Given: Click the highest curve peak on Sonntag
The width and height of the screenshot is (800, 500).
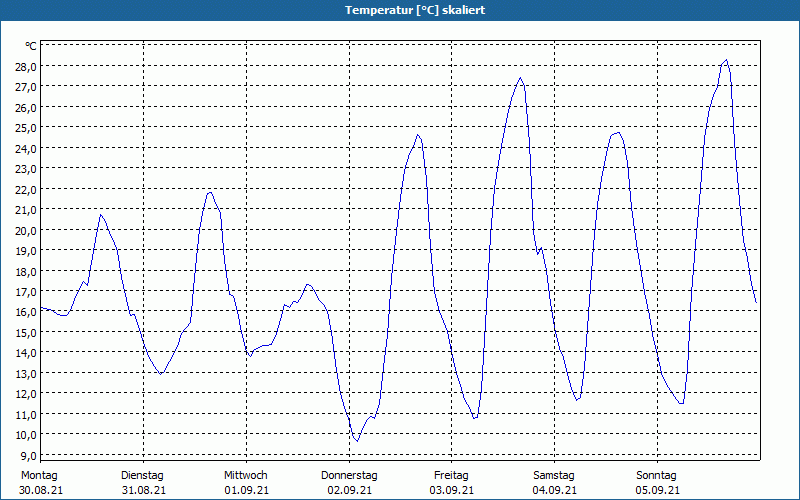Looking at the screenshot, I should (726, 60).
